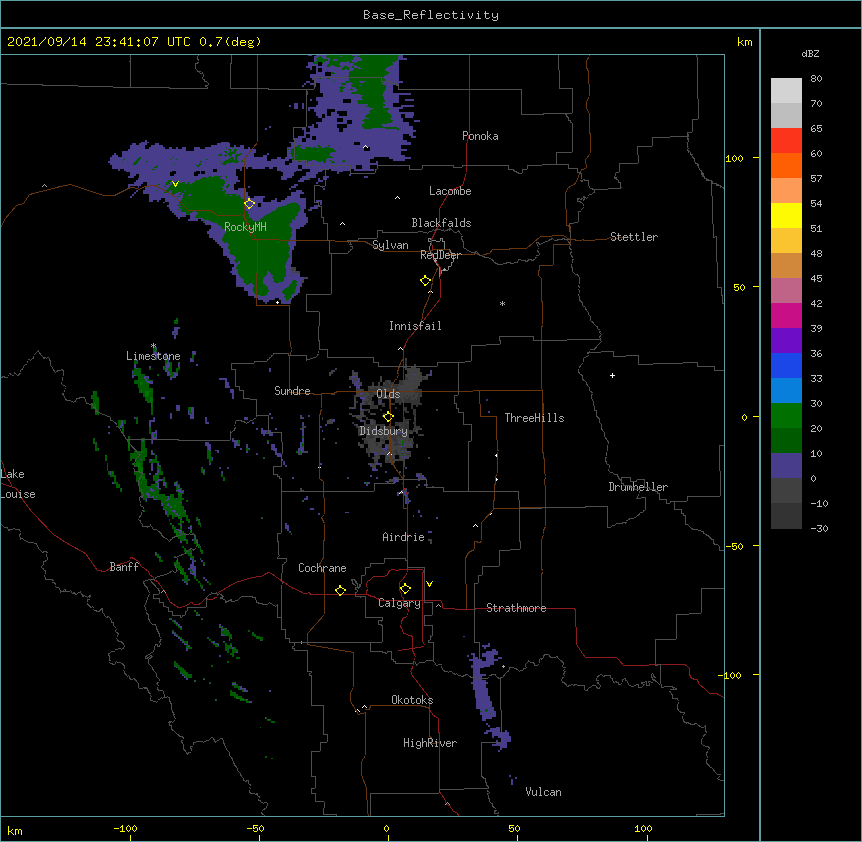Select the royal blue legend swatch below 36
The image size is (862, 842).
[786, 365]
